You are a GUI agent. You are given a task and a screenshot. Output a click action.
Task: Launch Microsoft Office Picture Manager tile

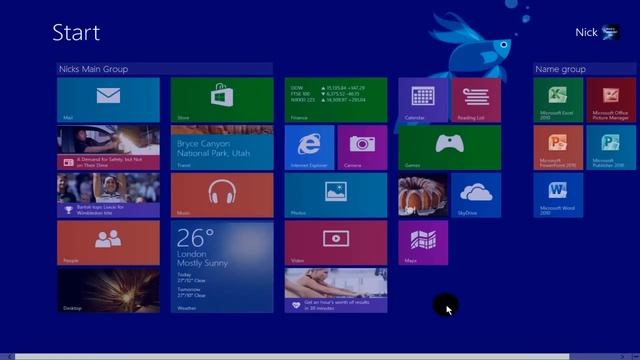[x=611, y=100]
